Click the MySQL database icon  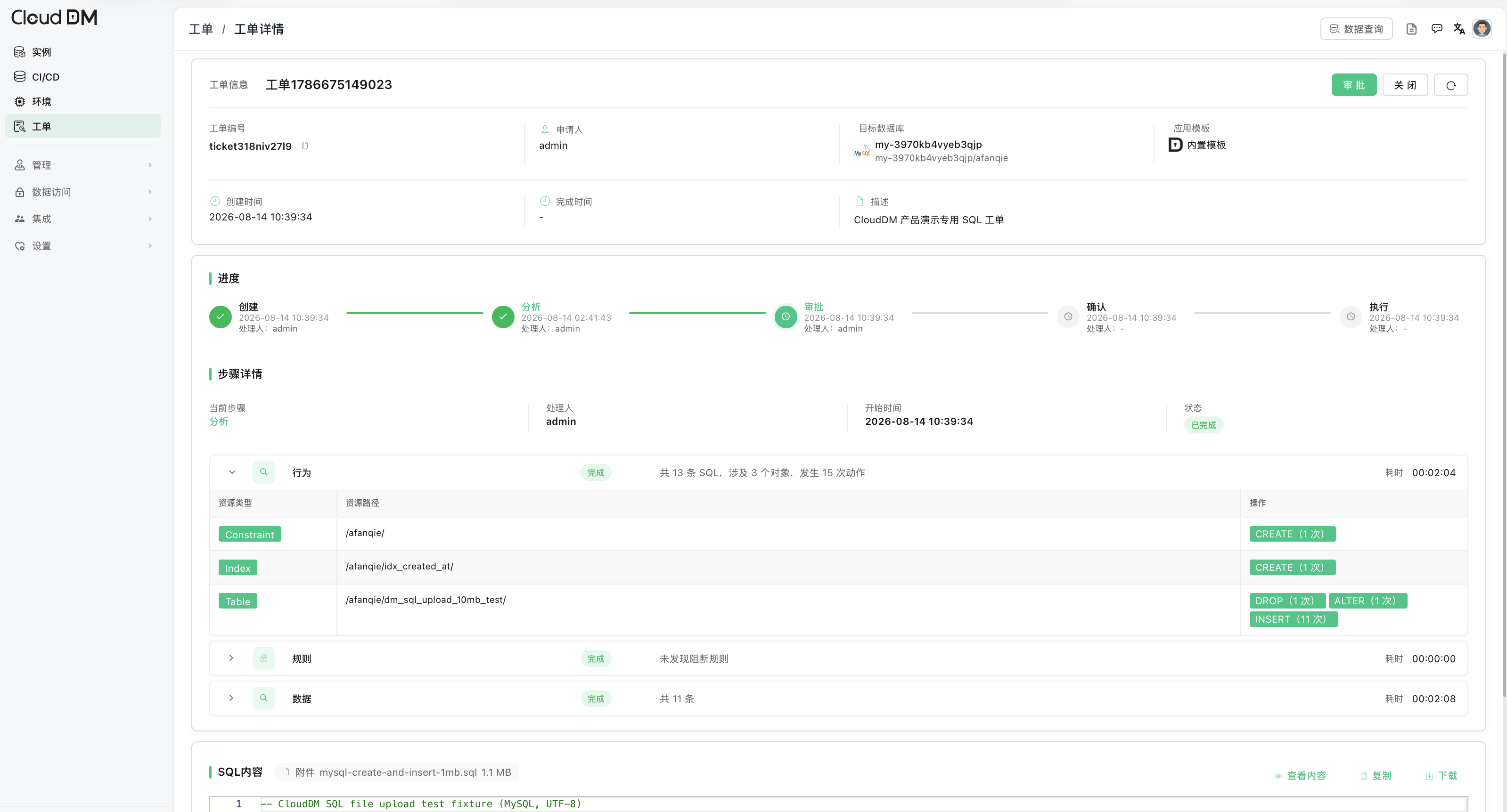862,151
